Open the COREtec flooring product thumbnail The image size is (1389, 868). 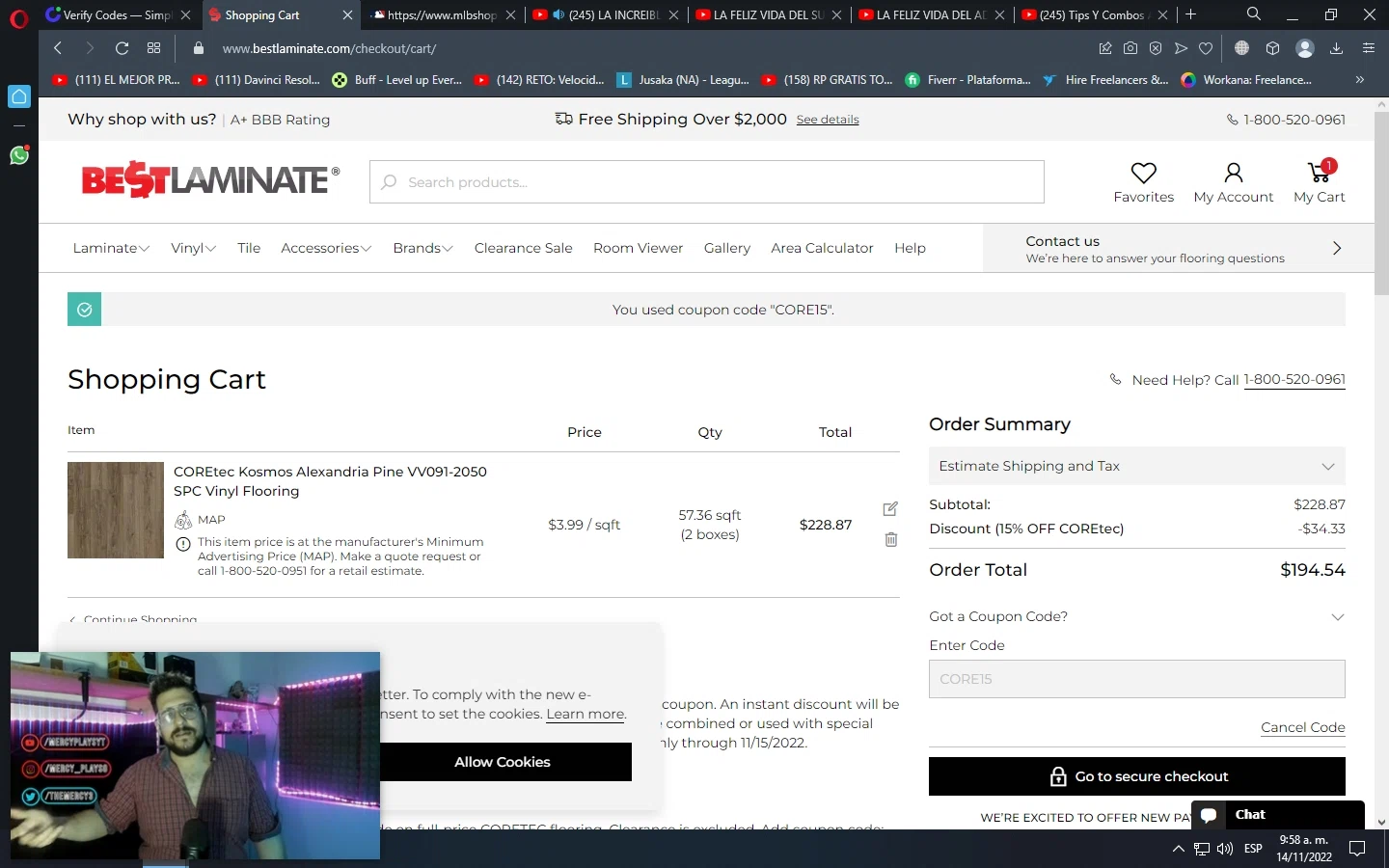tap(116, 510)
